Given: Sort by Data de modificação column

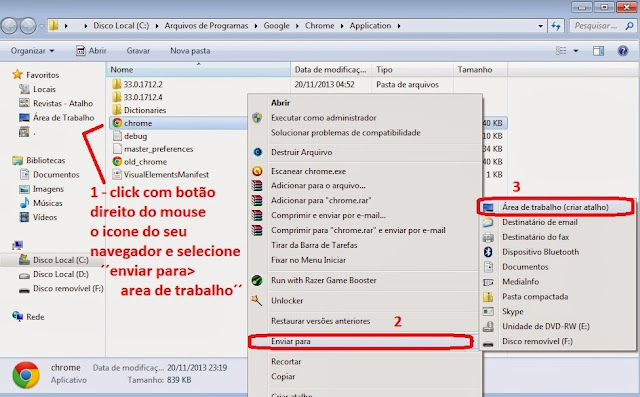Looking at the screenshot, I should 331,70.
